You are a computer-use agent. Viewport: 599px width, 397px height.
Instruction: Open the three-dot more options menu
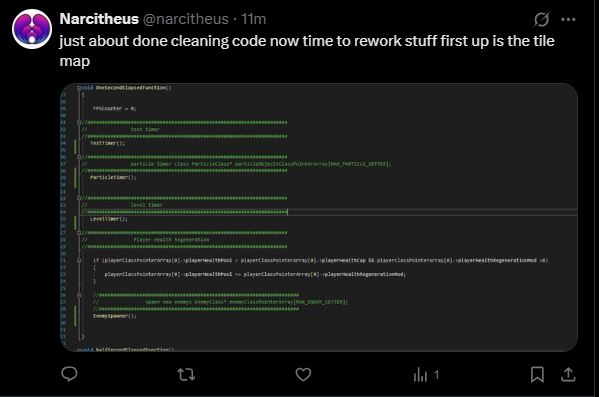point(568,19)
